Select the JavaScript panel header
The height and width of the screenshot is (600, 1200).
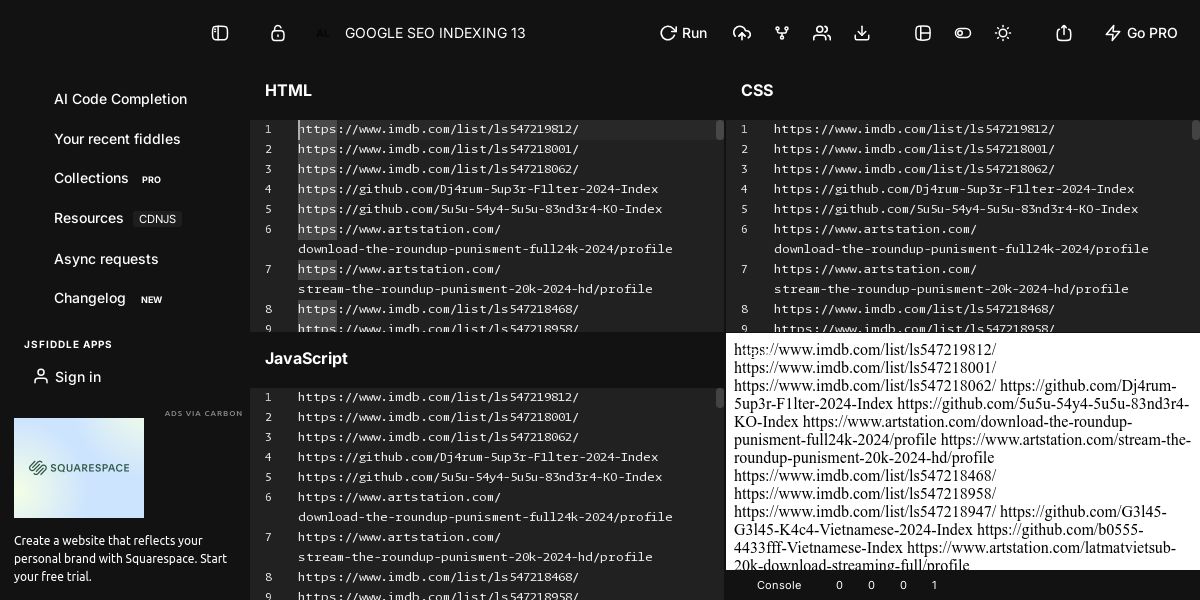pos(306,358)
